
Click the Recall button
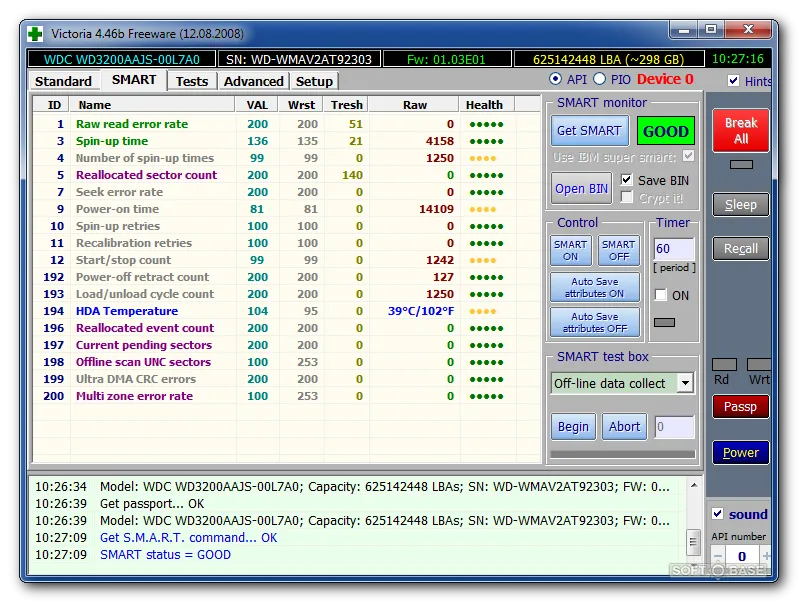click(x=740, y=248)
